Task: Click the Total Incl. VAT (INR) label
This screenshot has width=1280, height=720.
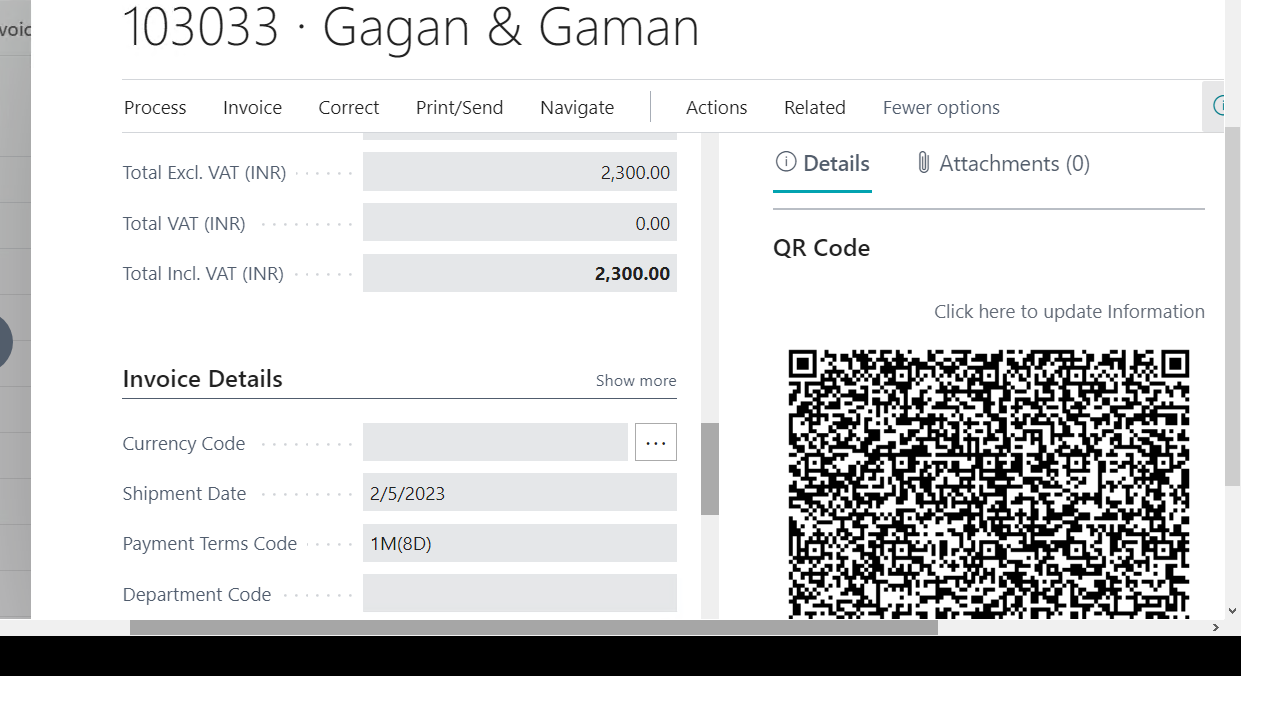Action: point(203,273)
